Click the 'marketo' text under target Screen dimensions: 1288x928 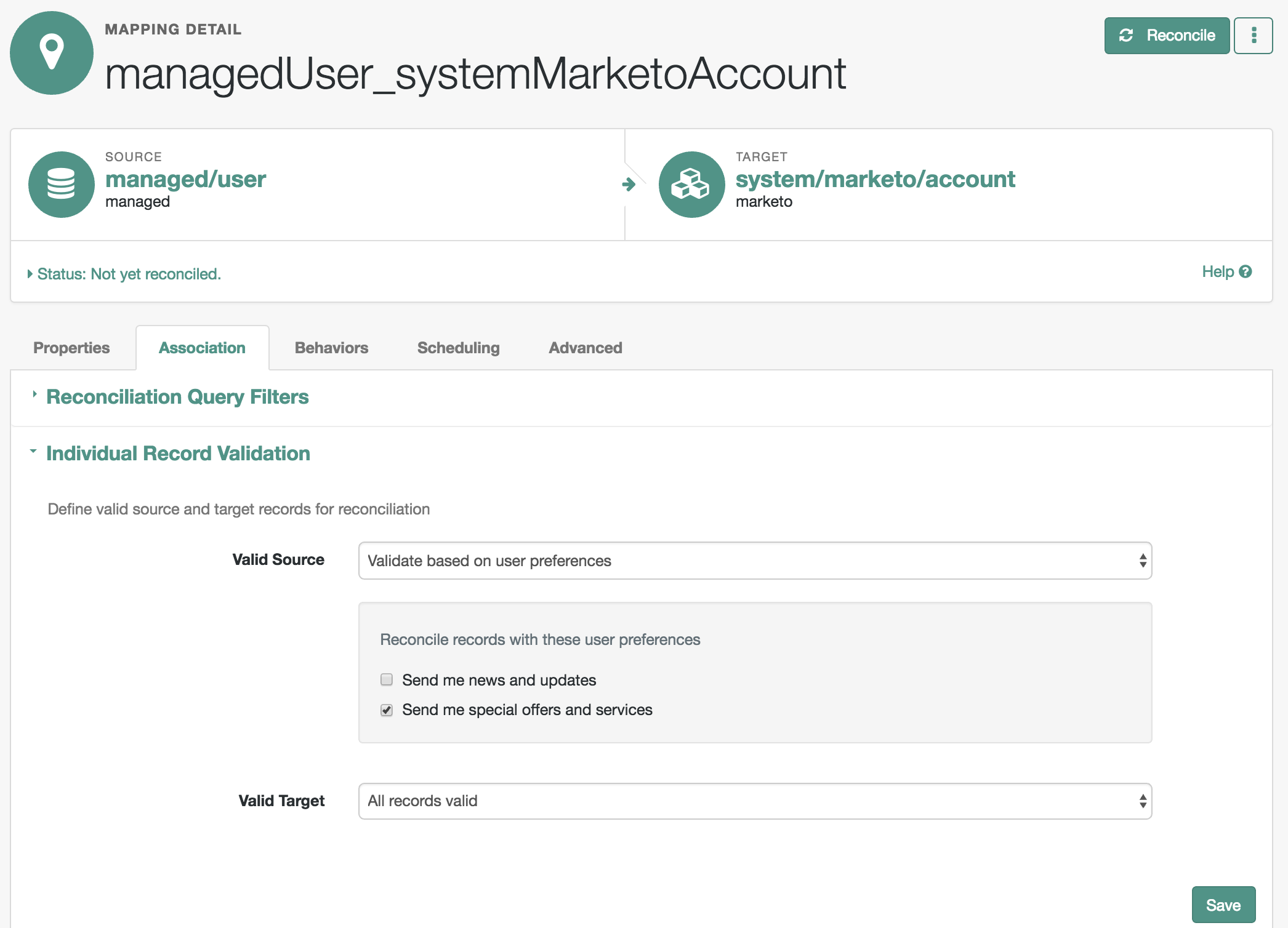click(x=764, y=202)
